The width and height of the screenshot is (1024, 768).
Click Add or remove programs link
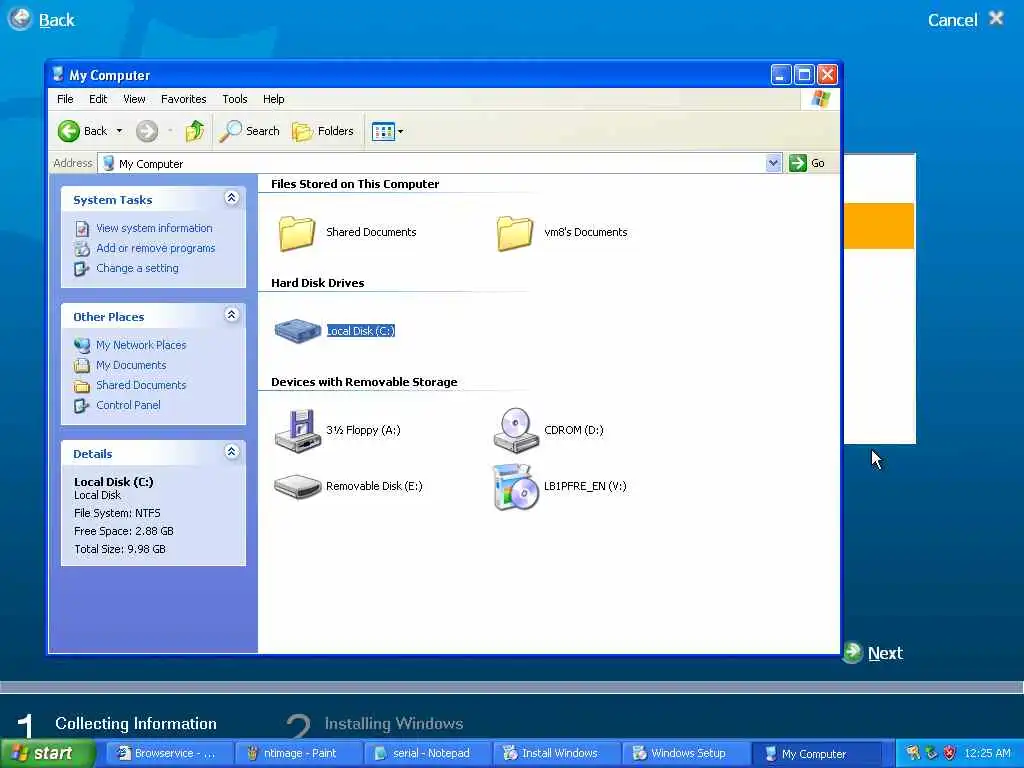[x=155, y=248]
